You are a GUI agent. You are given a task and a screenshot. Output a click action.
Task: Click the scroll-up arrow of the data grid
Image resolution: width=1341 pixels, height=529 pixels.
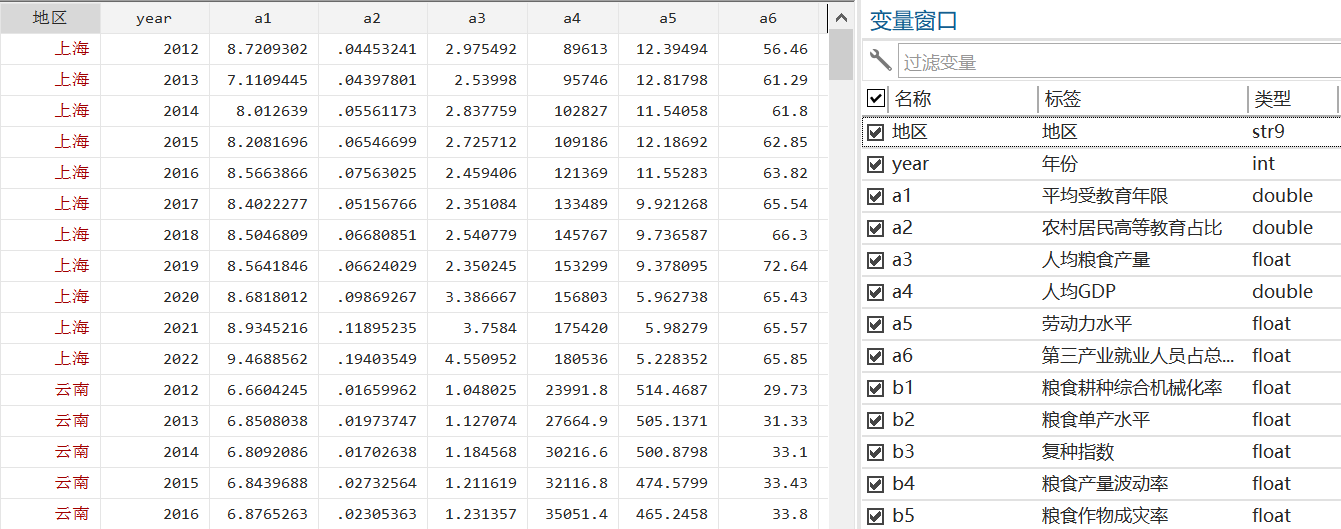coord(840,17)
